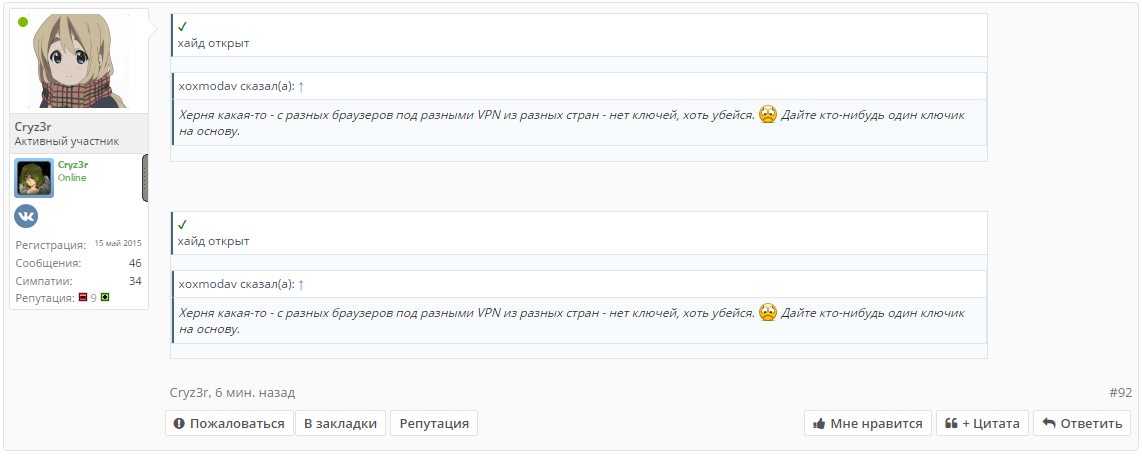Expand the user card side handle

tap(145, 178)
